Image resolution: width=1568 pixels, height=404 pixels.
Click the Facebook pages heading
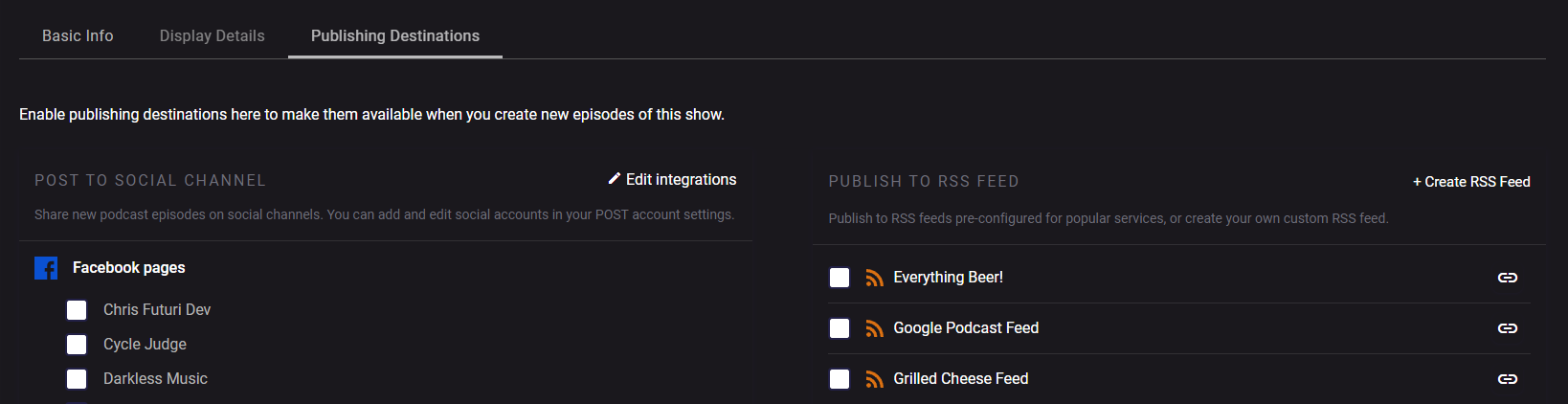coord(128,268)
